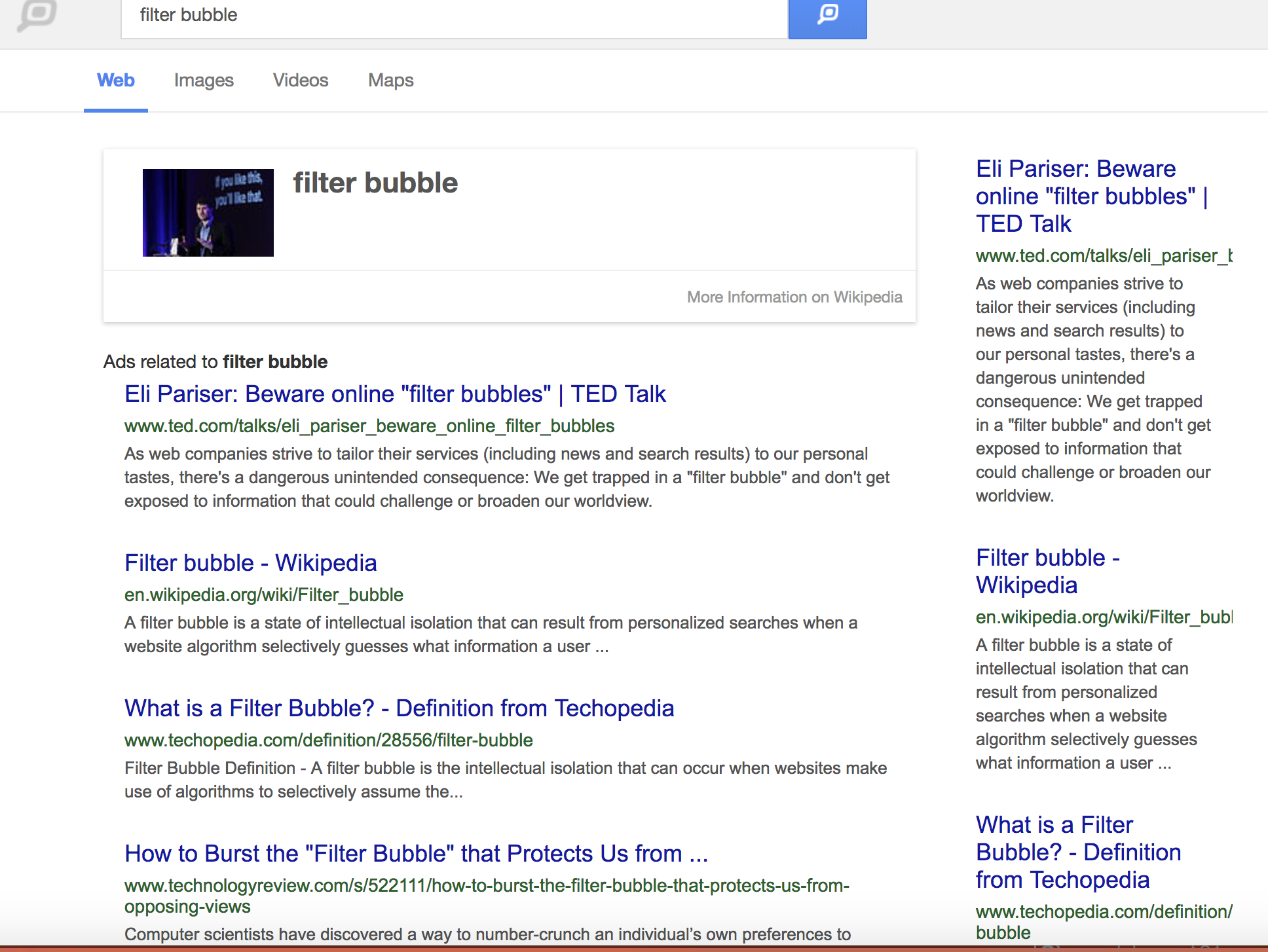This screenshot has width=1268, height=952.
Task: Open the Maps tab
Action: tap(391, 81)
